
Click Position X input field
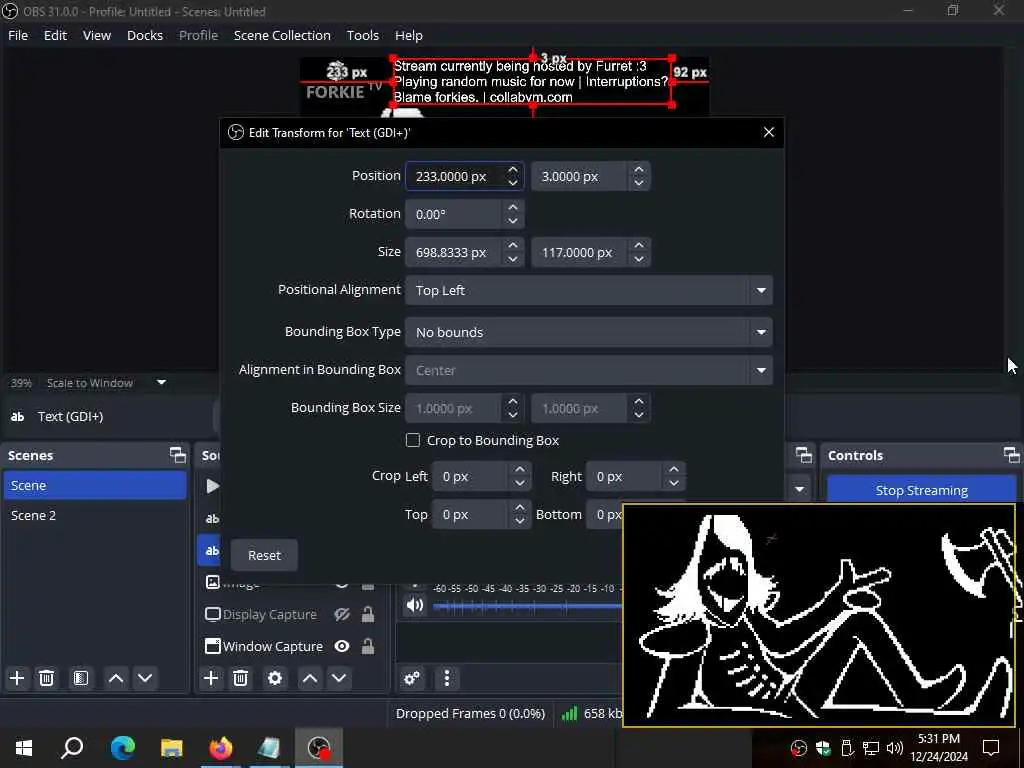(455, 176)
